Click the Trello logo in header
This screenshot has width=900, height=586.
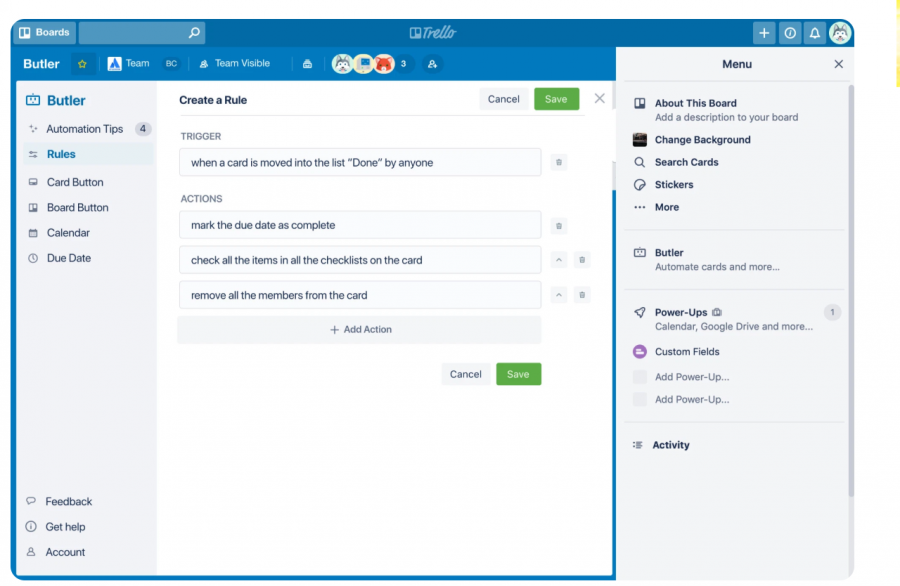tap(433, 33)
